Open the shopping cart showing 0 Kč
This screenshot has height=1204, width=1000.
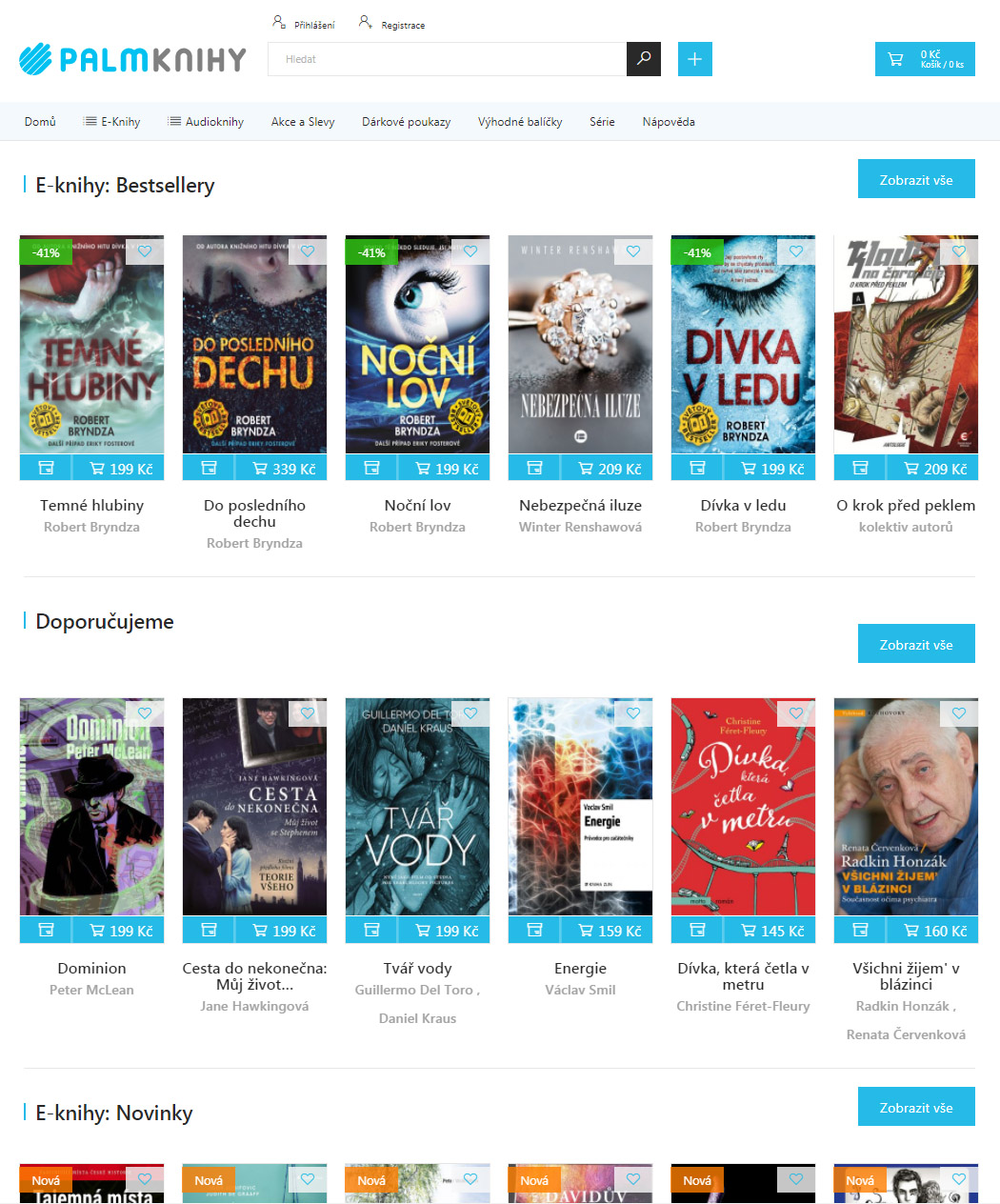click(925, 59)
